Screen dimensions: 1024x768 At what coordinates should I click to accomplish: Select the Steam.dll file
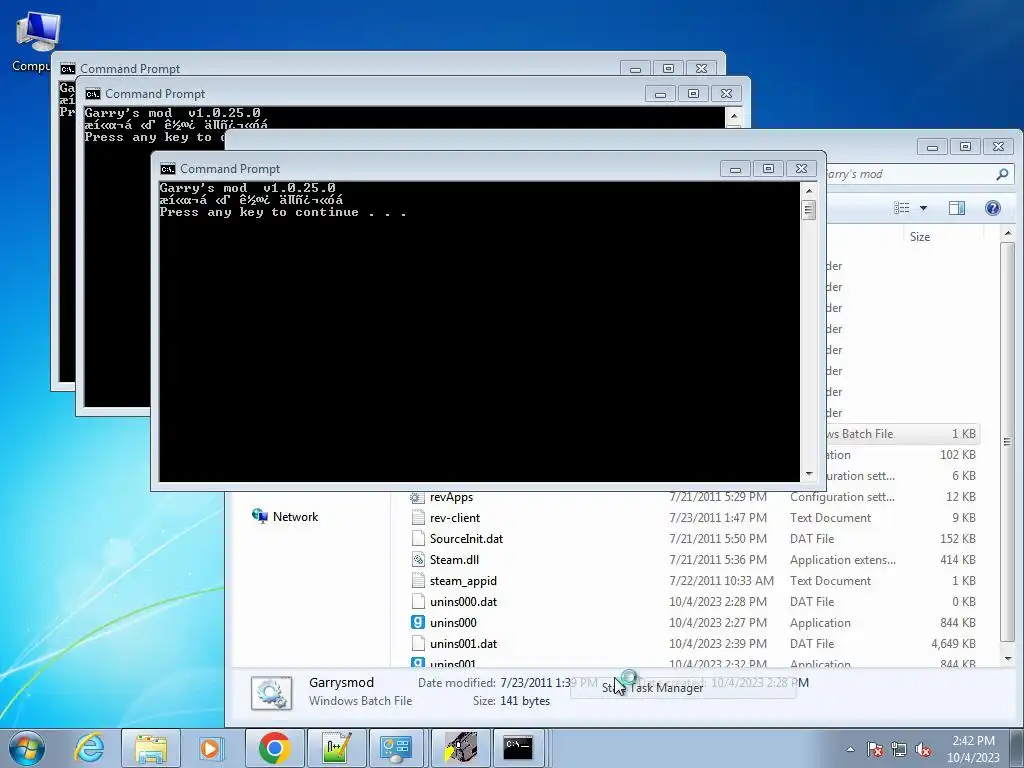454,560
